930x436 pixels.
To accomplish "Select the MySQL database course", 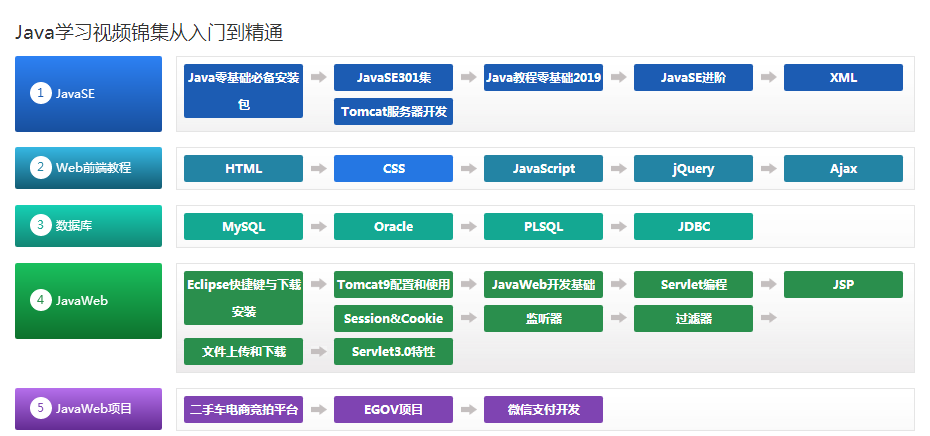I will pyautogui.click(x=243, y=227).
